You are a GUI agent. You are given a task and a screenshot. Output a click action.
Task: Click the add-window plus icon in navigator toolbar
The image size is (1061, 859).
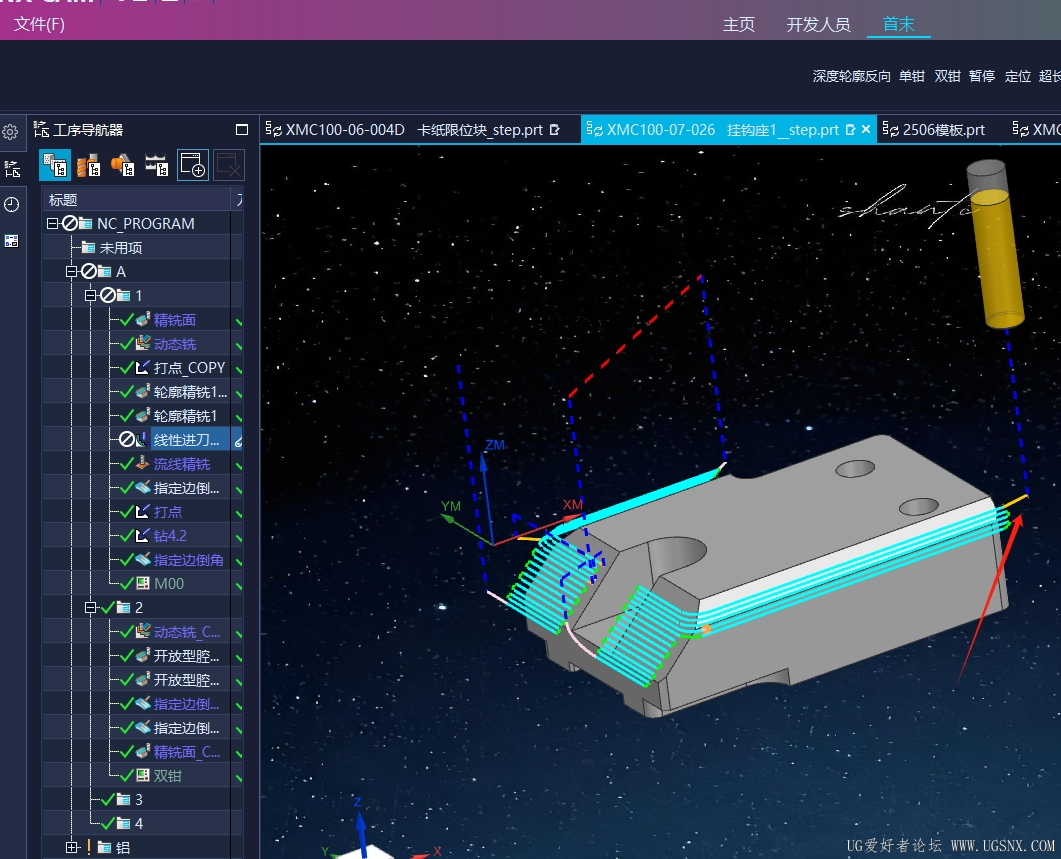pyautogui.click(x=193, y=165)
